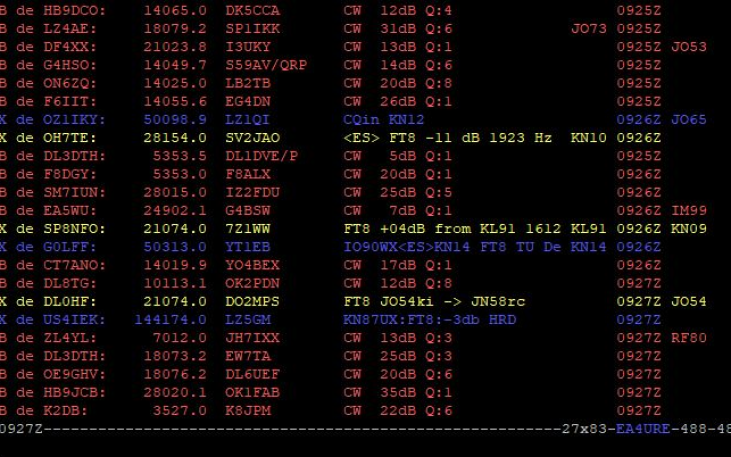Click the comment 'CQin KN12'

point(384,119)
